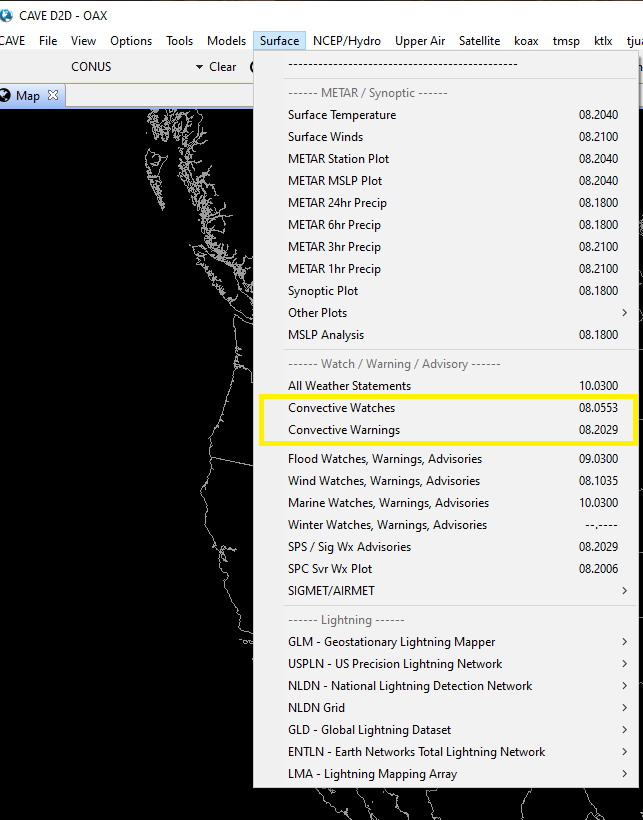
Task: Expand NLDN Grid submenu
Action: [x=316, y=708]
